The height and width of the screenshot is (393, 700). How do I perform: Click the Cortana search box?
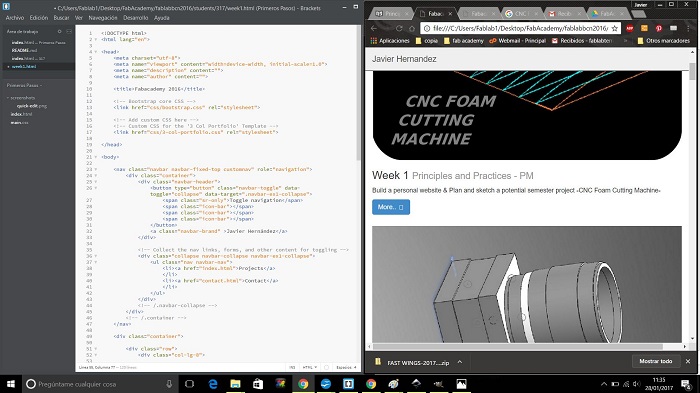tap(100, 384)
